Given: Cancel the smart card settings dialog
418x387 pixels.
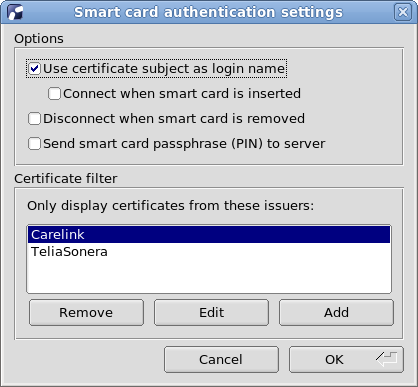Looking at the screenshot, I should (221, 360).
